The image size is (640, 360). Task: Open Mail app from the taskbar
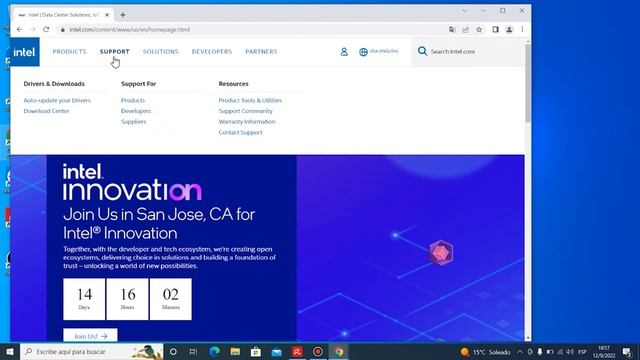[x=277, y=351]
